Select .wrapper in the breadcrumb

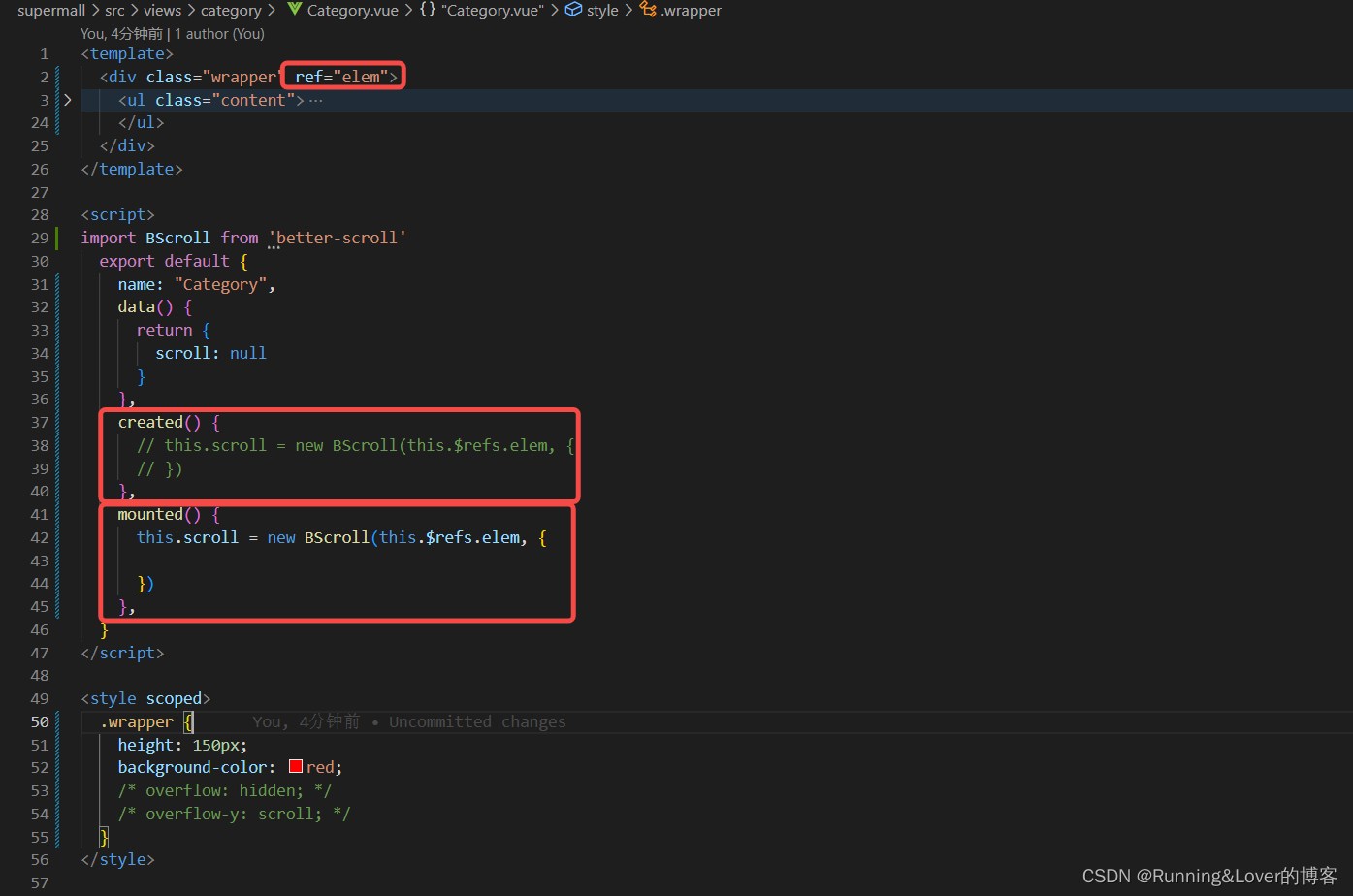692,11
